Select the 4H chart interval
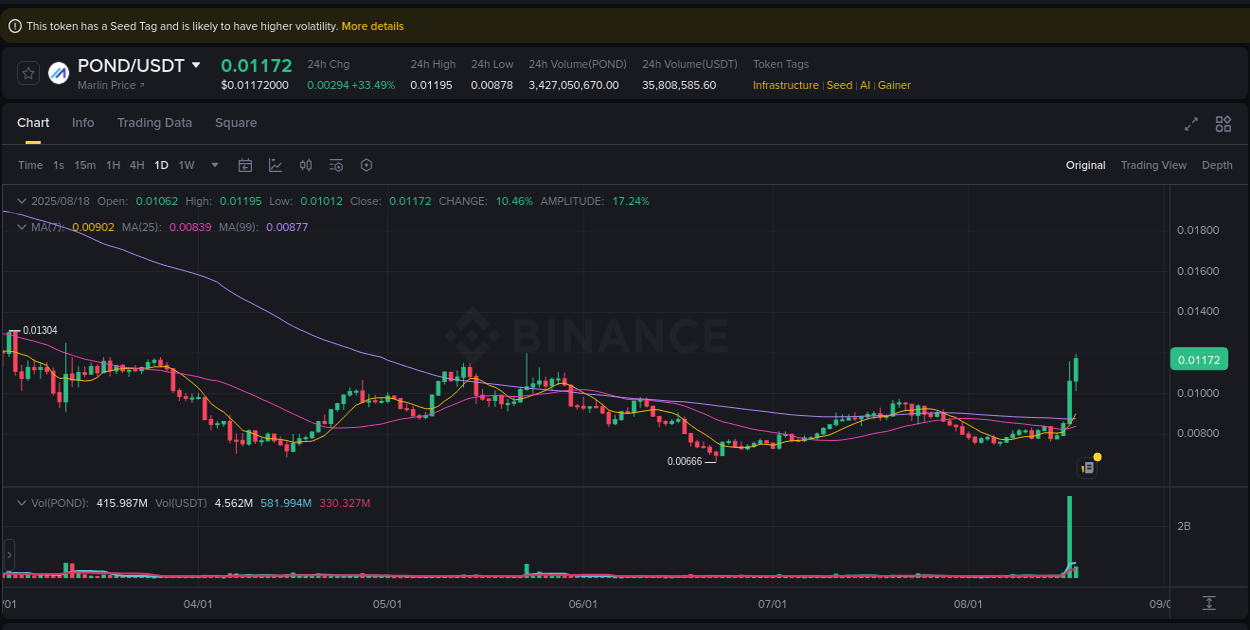The width and height of the screenshot is (1250, 630). click(x=137, y=165)
